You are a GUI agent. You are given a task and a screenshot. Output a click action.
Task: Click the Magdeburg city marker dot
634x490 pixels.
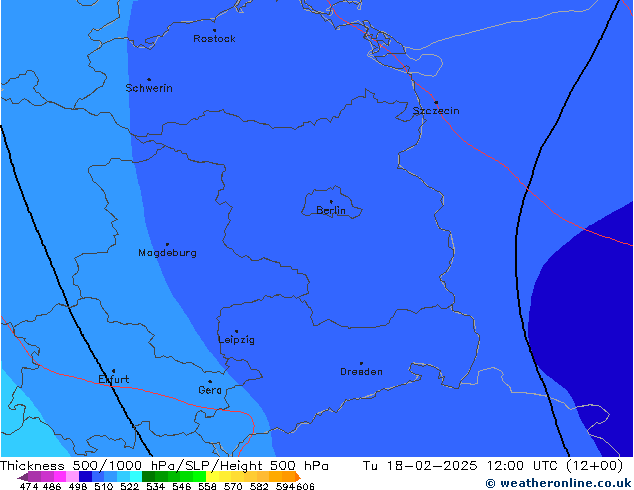[x=167, y=245]
